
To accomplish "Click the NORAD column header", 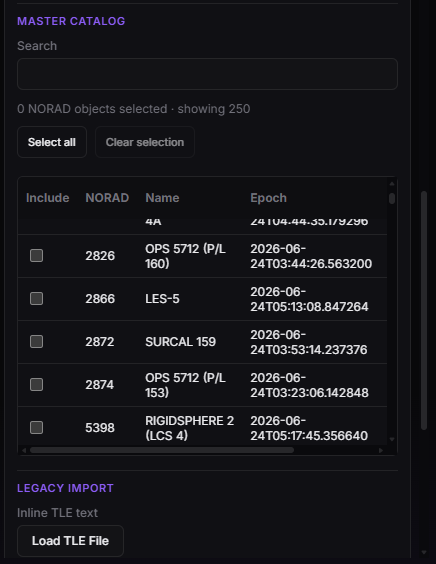I will point(107,198).
